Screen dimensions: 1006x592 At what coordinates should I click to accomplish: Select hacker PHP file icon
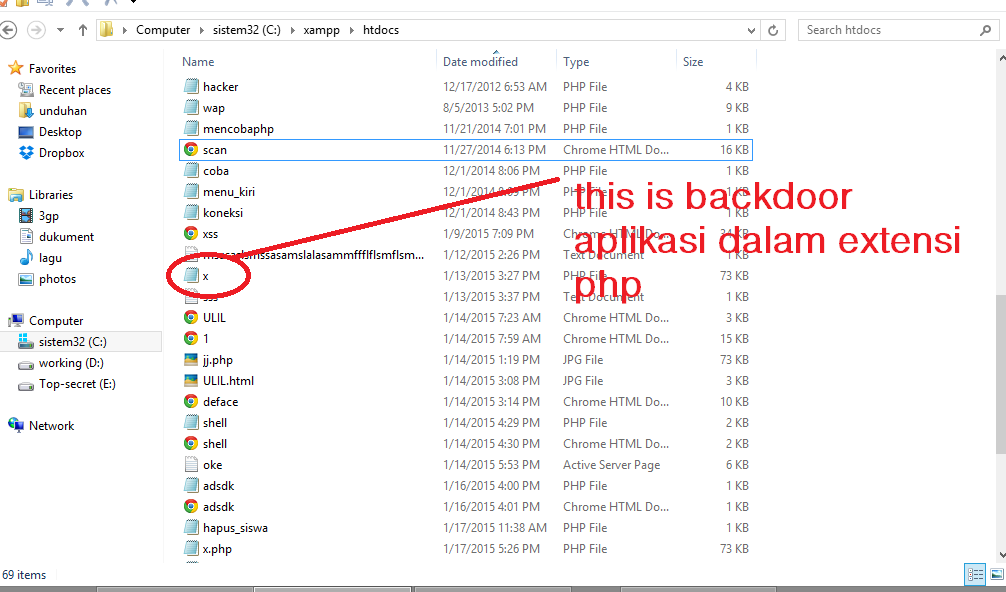(191, 86)
